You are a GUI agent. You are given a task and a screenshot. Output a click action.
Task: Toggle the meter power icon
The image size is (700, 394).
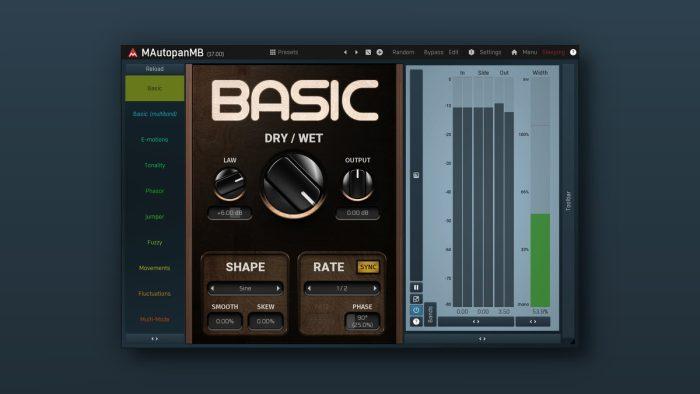[416, 310]
